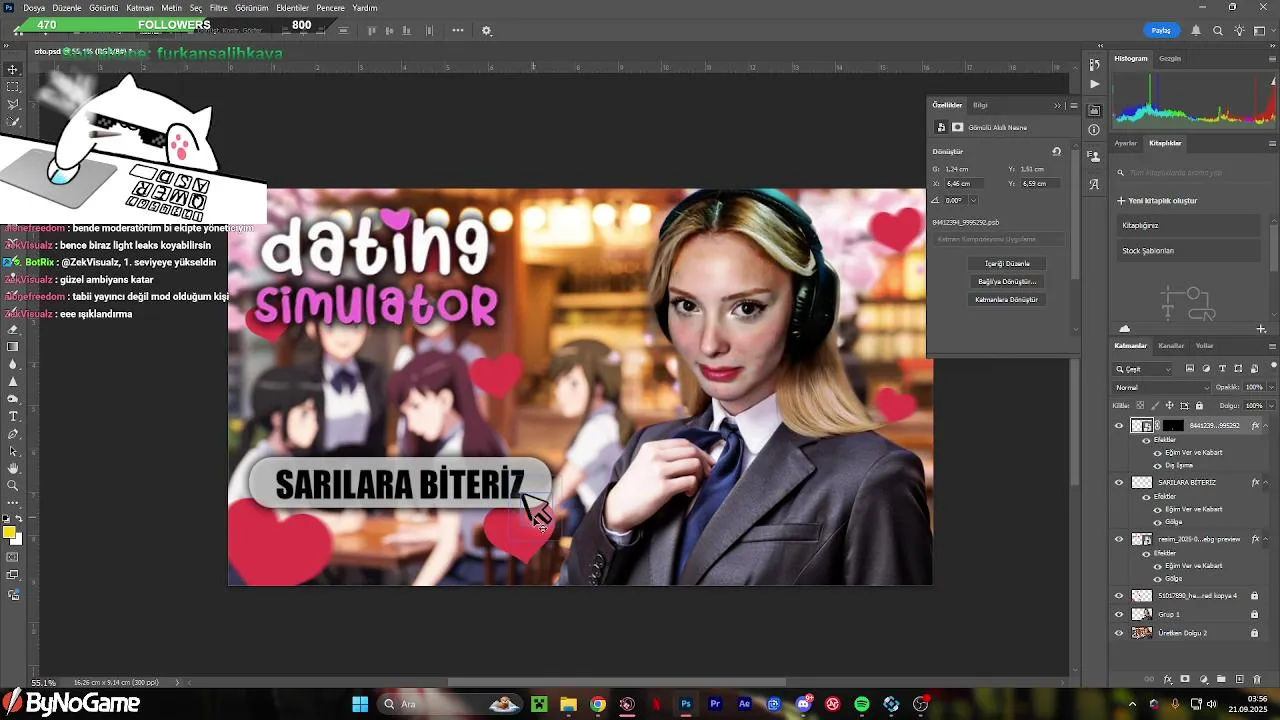Click the link layers icon
1280x720 pixels.
1149,679
